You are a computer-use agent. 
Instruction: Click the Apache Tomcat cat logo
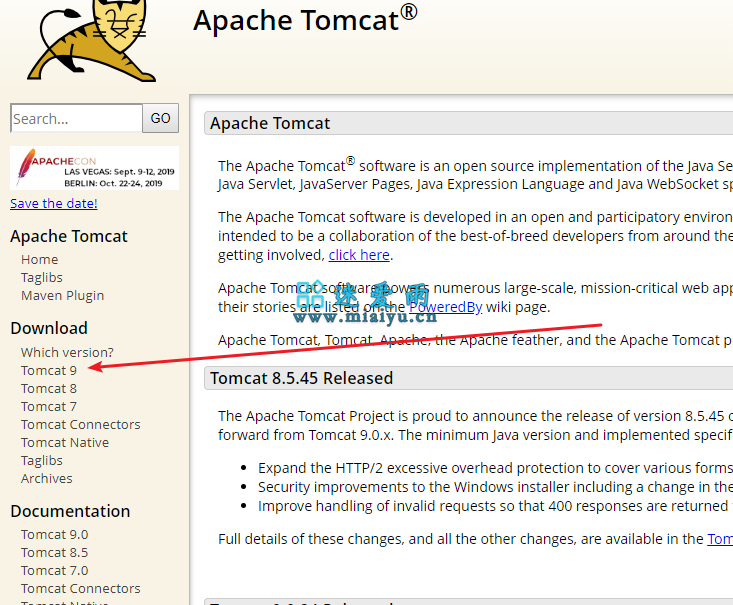tap(91, 40)
